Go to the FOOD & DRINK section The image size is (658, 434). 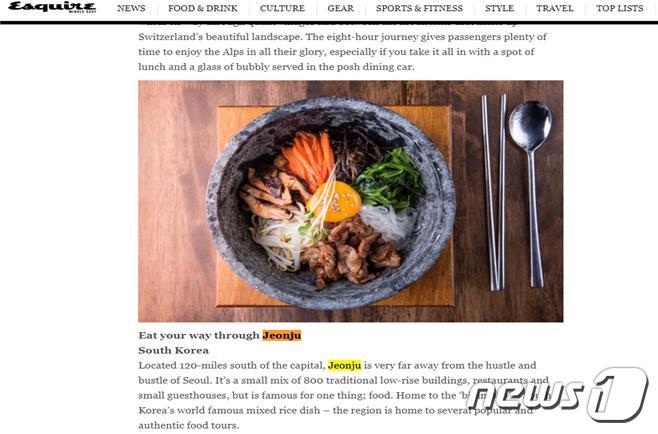[203, 8]
